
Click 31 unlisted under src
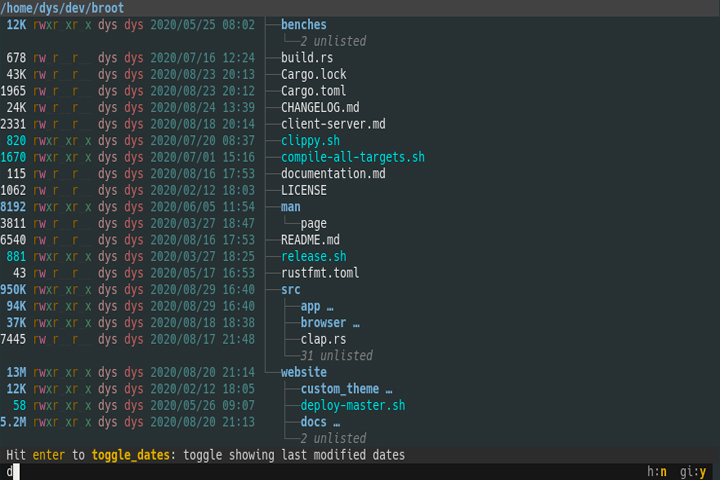[337, 356]
